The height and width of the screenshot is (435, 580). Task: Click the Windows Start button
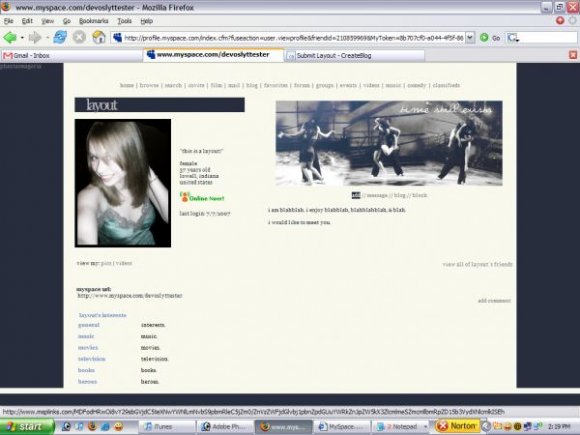click(27, 426)
